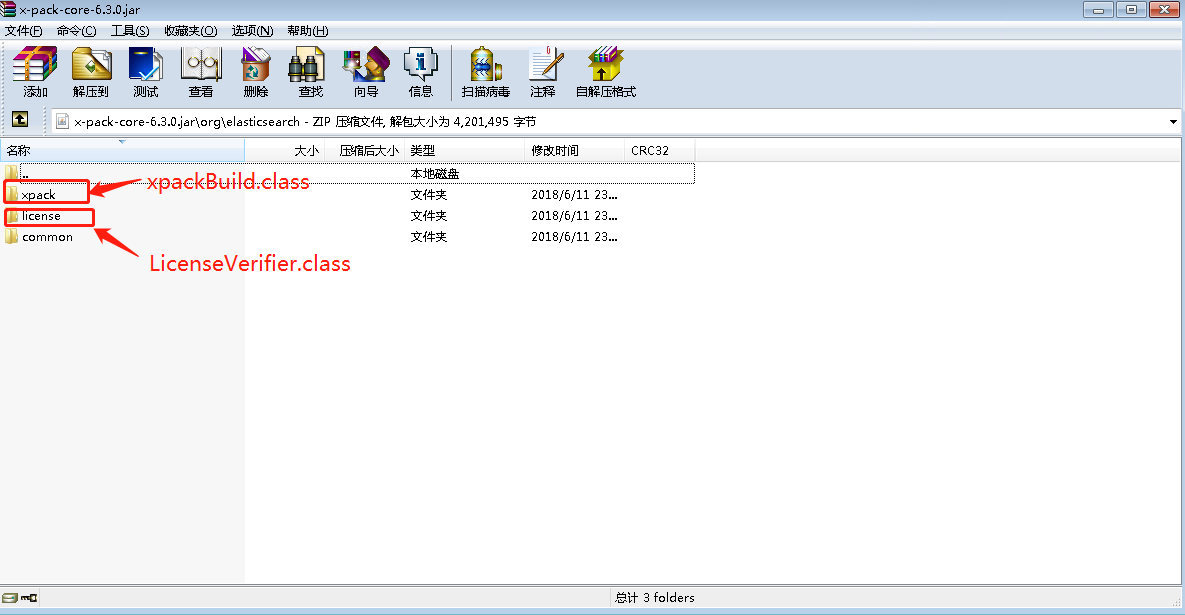Click the 自解压格式 (SFX) icon
Screen dimensions: 1185x615
tap(605, 72)
